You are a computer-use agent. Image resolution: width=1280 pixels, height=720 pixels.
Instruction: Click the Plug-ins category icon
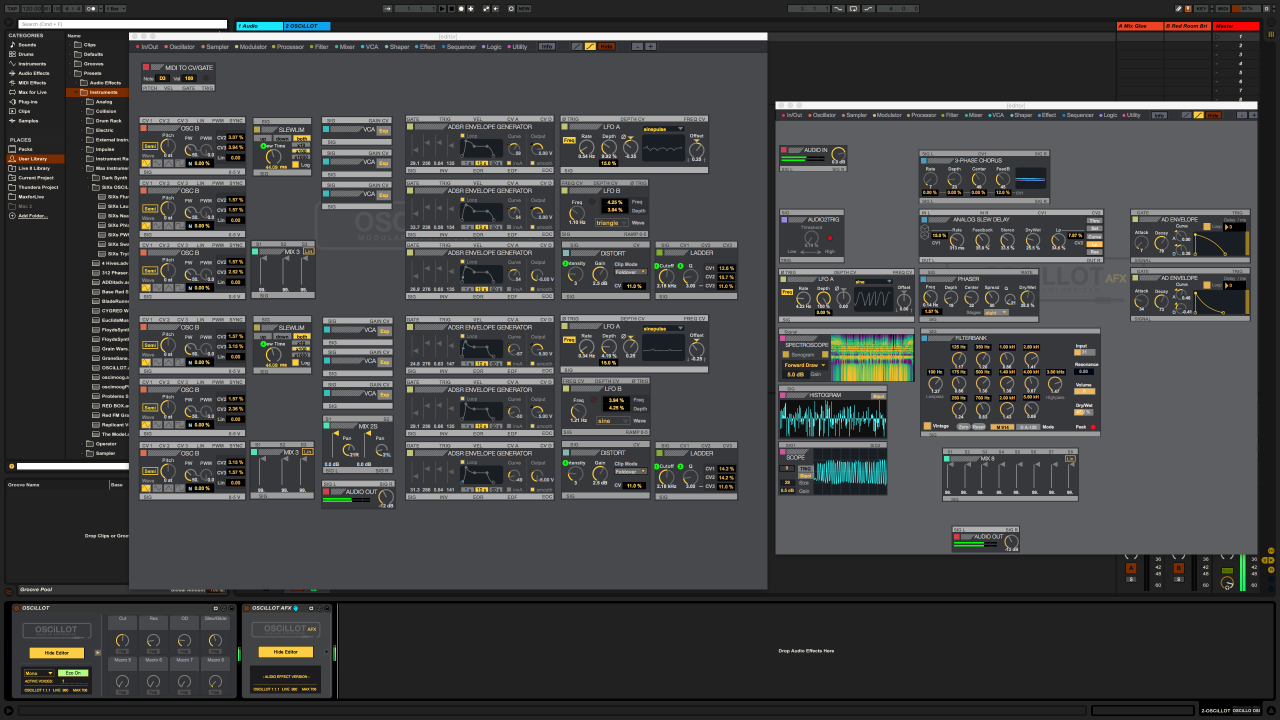tap(12, 102)
